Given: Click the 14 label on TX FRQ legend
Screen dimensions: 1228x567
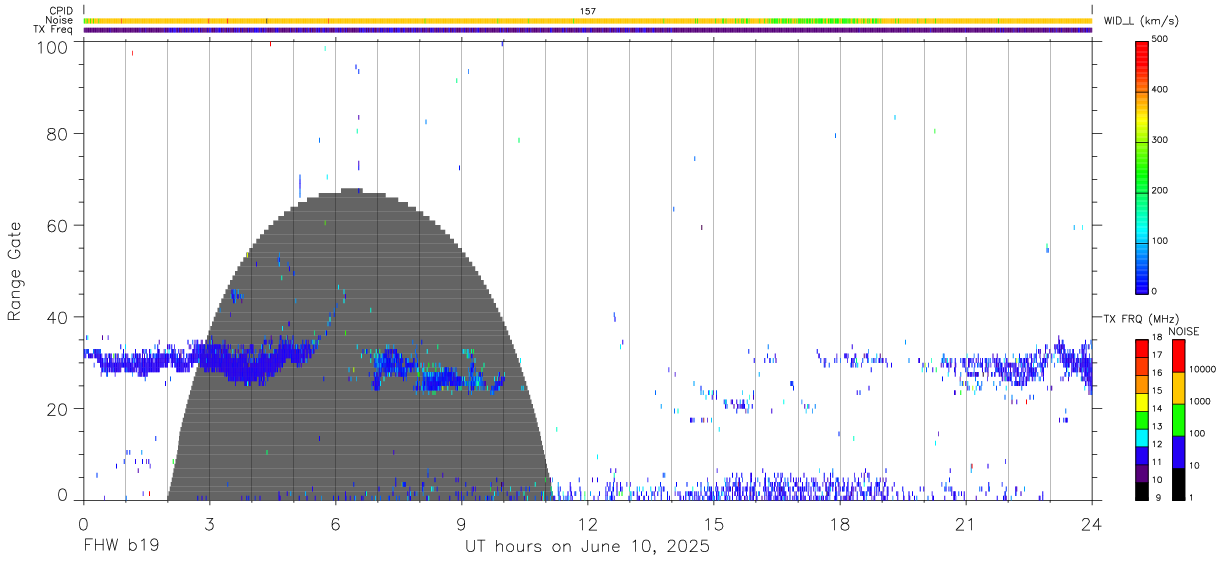Looking at the screenshot, I should pyautogui.click(x=1157, y=408).
